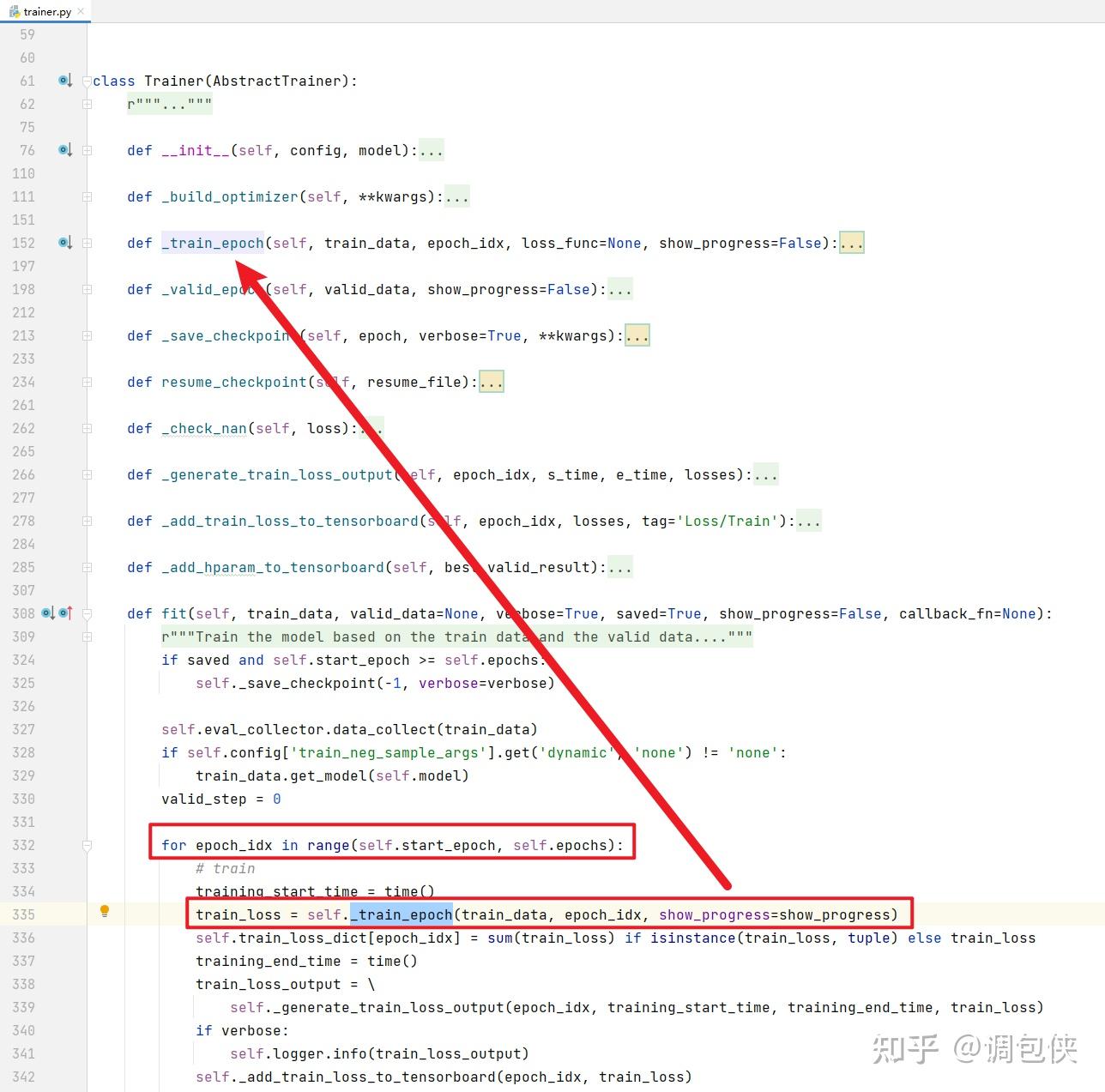The image size is (1105, 1092).
Task: Click the gutter override marker beside class Trainer
Action: point(65,81)
